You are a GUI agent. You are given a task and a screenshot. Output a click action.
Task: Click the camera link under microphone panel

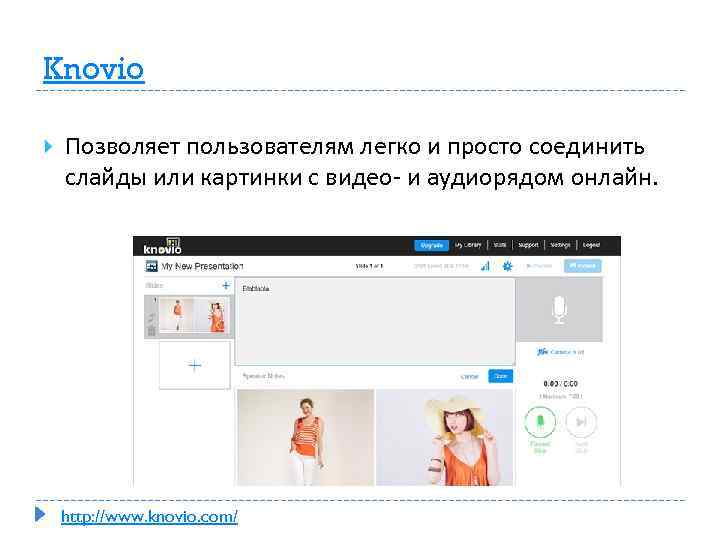560,352
